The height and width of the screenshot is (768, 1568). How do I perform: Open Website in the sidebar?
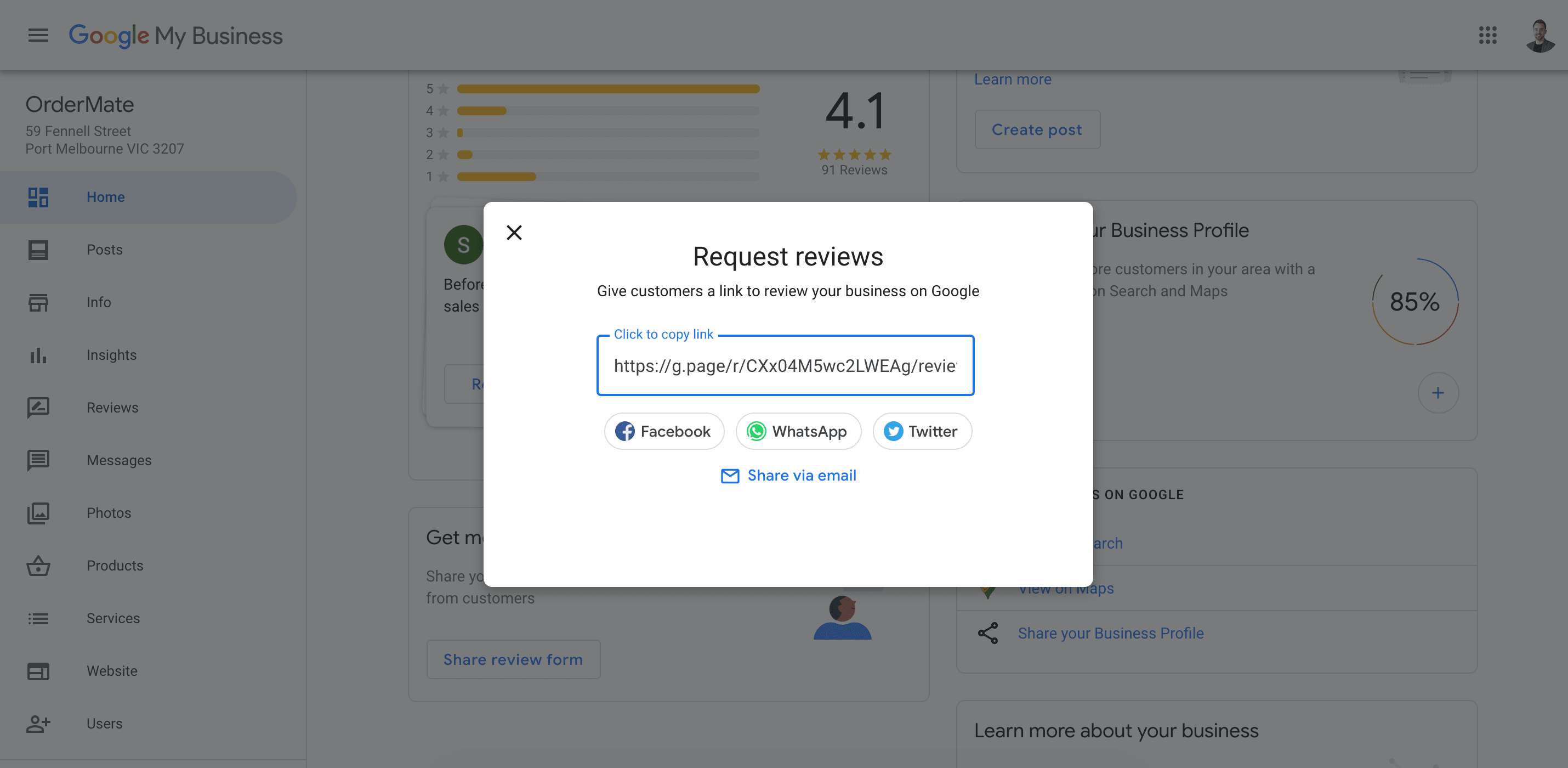pyautogui.click(x=148, y=671)
